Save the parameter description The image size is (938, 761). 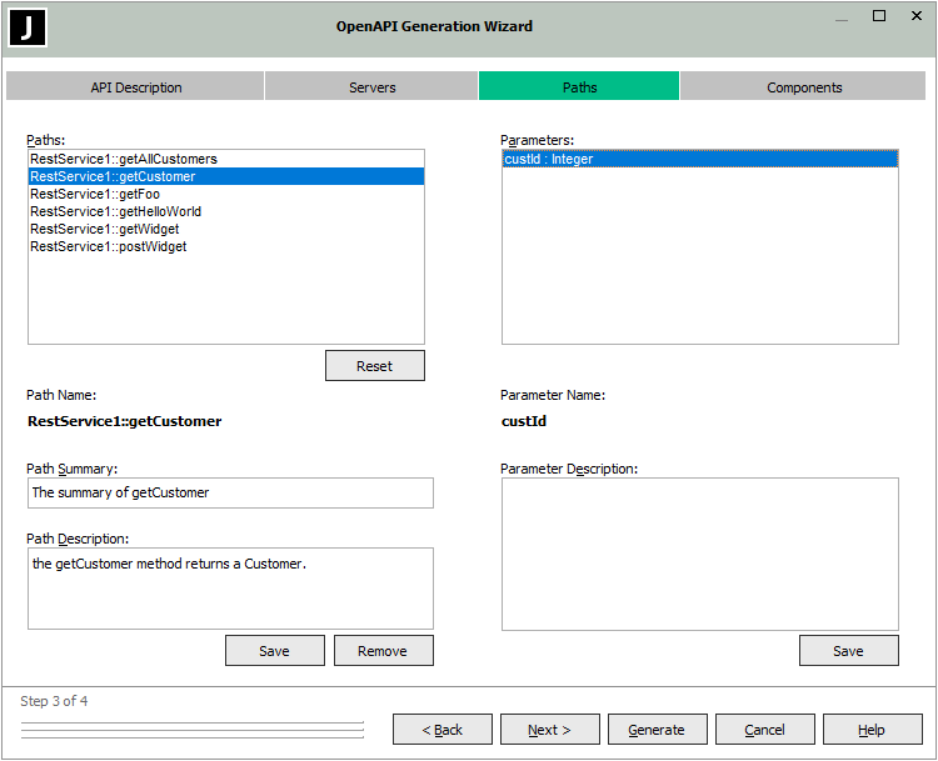[x=848, y=651]
